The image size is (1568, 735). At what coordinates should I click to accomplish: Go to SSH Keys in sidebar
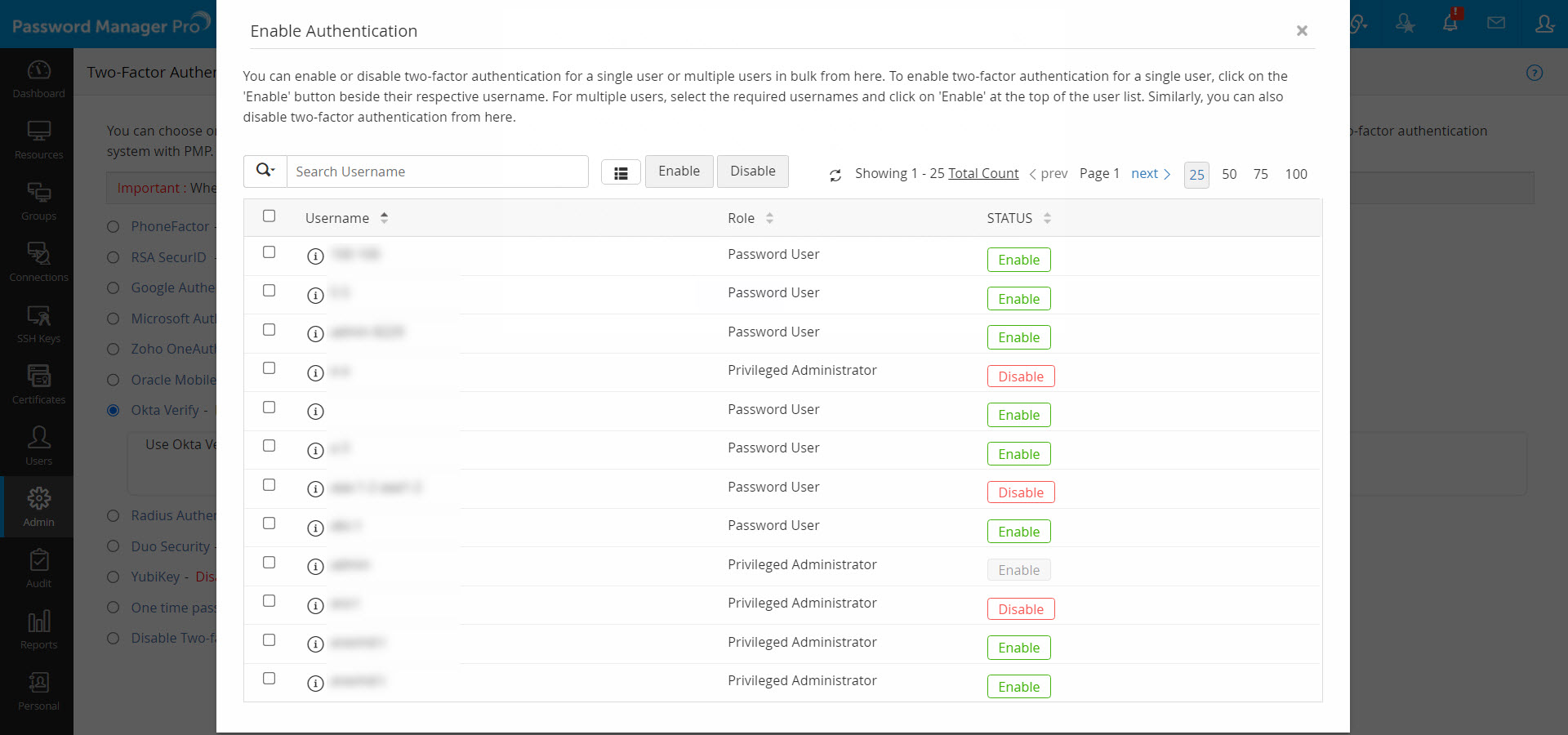pyautogui.click(x=38, y=323)
